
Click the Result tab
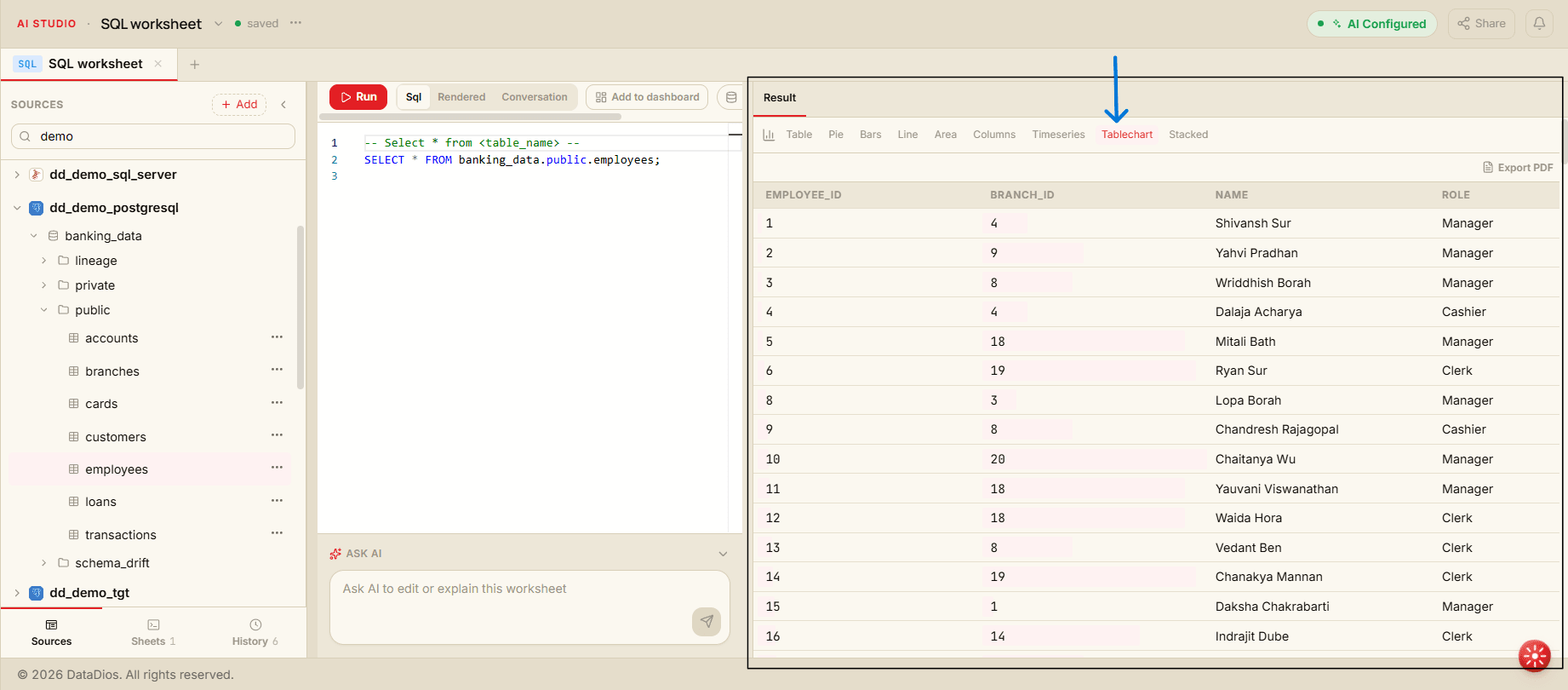(x=780, y=98)
